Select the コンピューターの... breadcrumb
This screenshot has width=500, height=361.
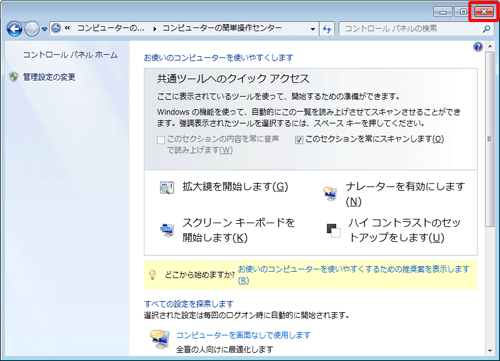point(111,28)
